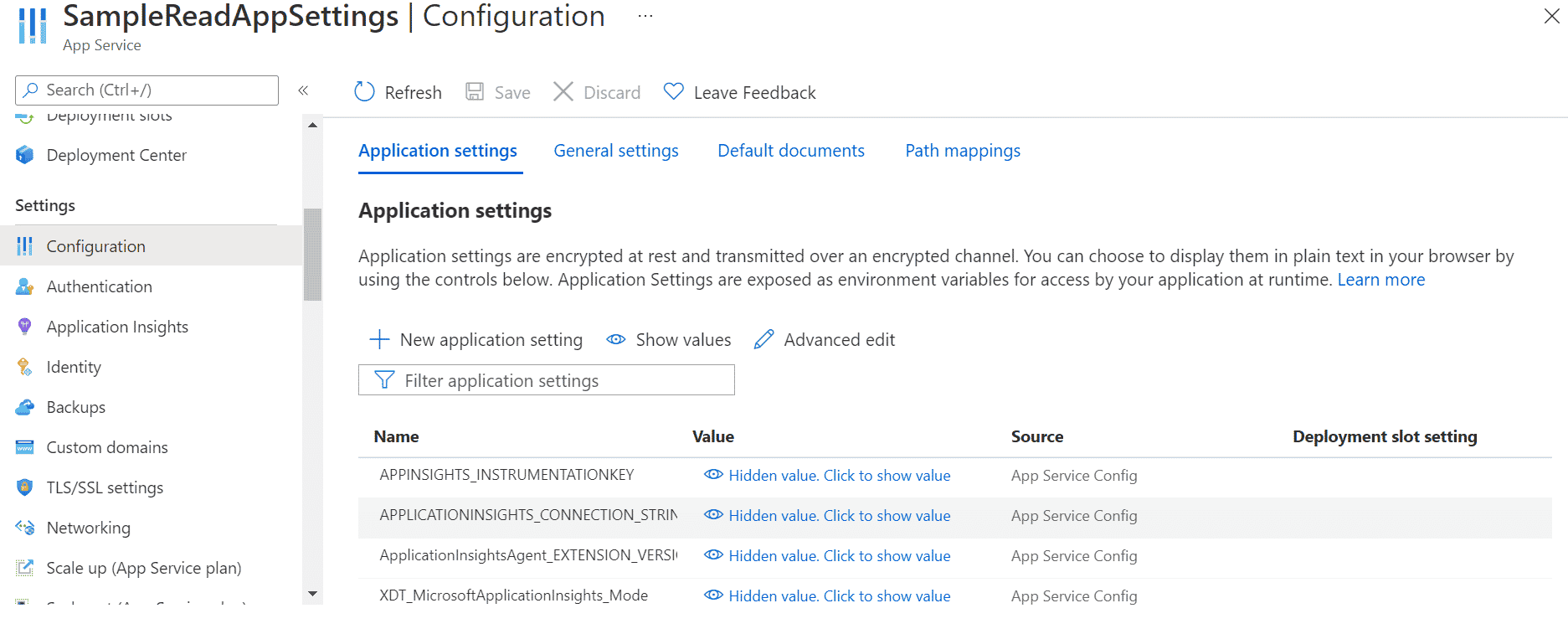
Task: Open Custom domains in sidebar
Action: tap(107, 447)
